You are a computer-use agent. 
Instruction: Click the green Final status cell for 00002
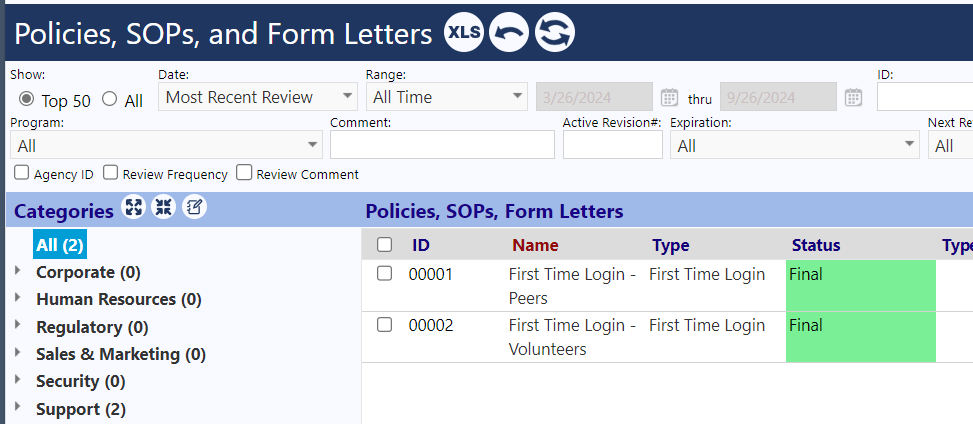click(x=861, y=337)
